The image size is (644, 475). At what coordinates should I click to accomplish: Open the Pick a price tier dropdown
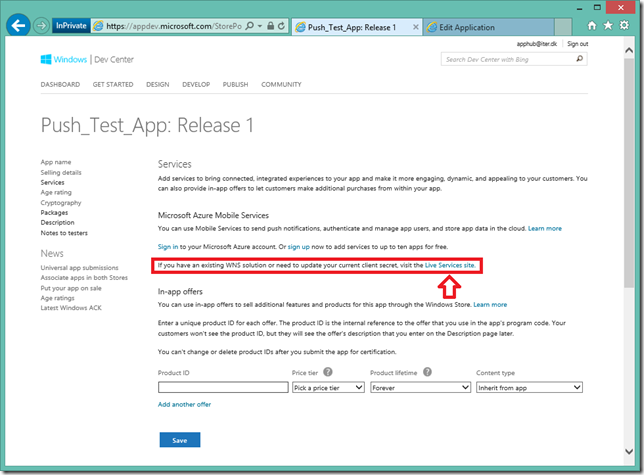(x=328, y=388)
